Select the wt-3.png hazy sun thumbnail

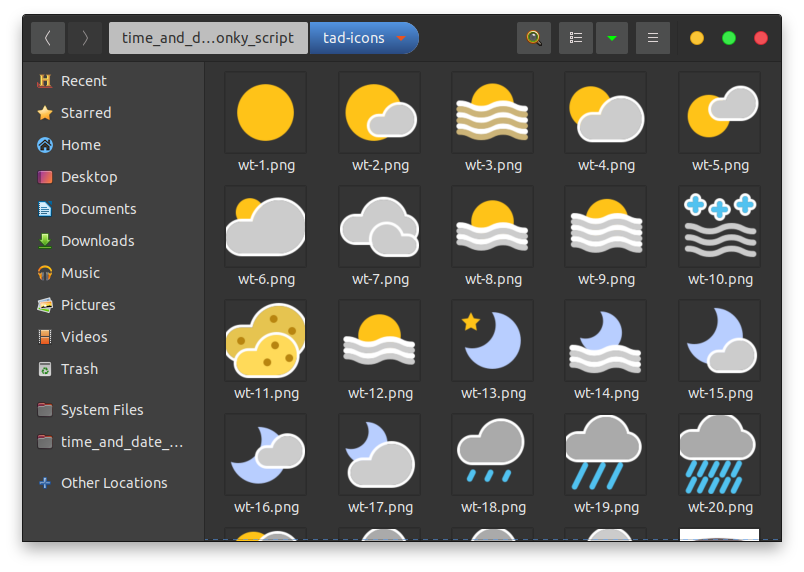pos(492,113)
